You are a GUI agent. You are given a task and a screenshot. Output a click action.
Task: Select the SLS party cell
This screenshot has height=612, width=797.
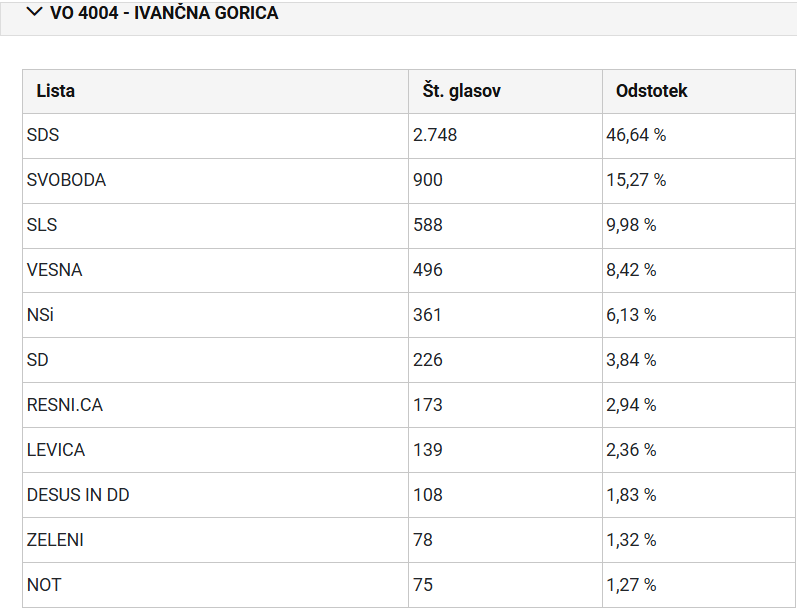tap(216, 226)
